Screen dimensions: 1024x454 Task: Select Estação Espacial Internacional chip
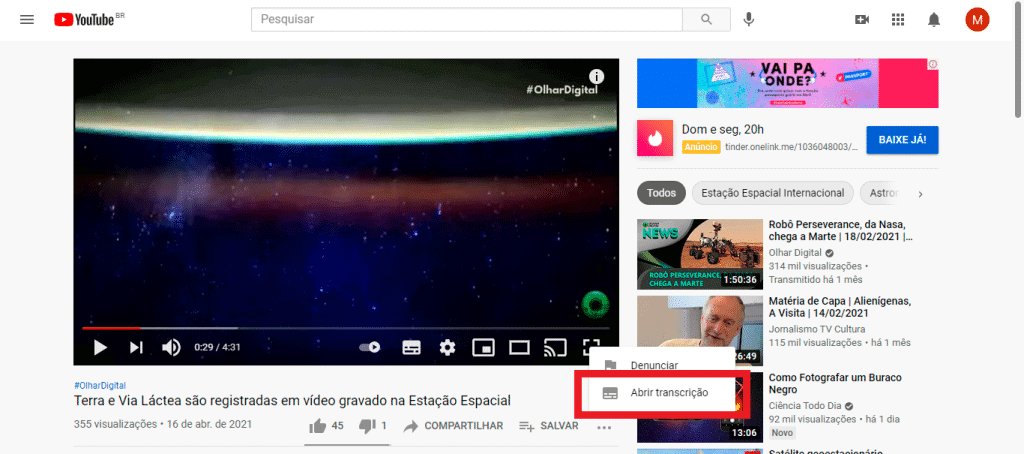pos(773,193)
